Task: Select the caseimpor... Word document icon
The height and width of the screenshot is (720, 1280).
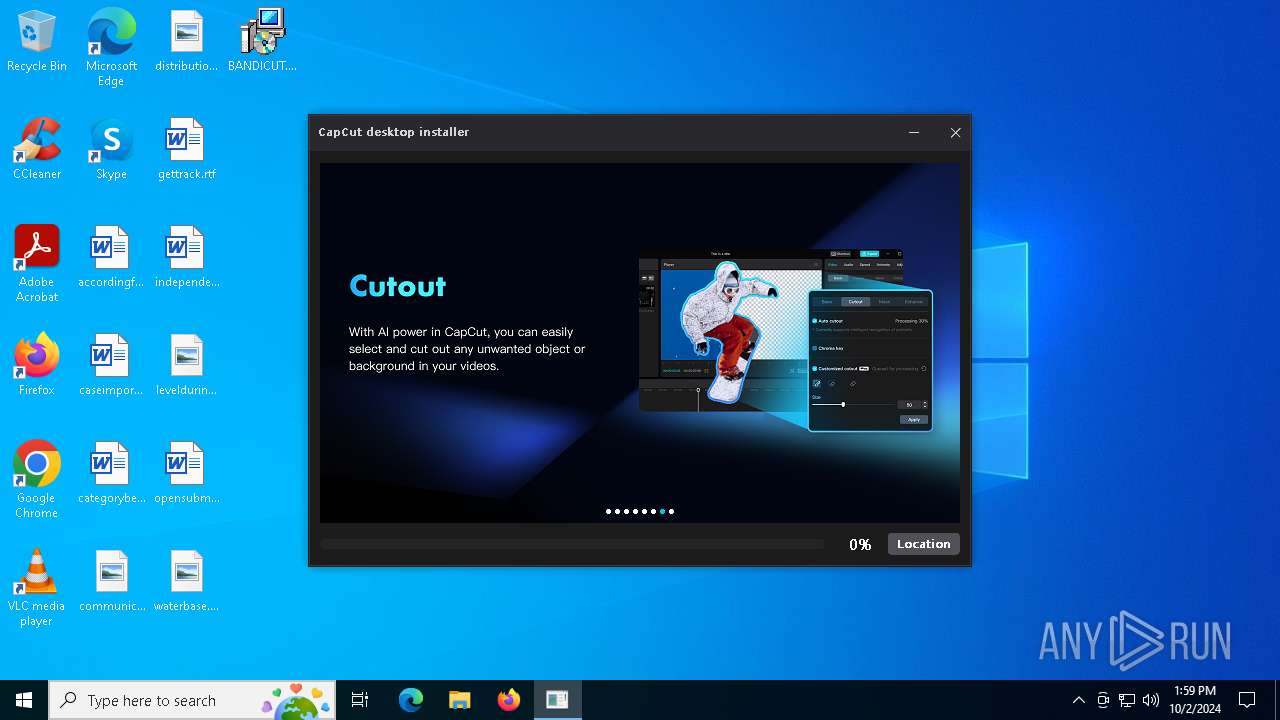Action: click(x=111, y=365)
